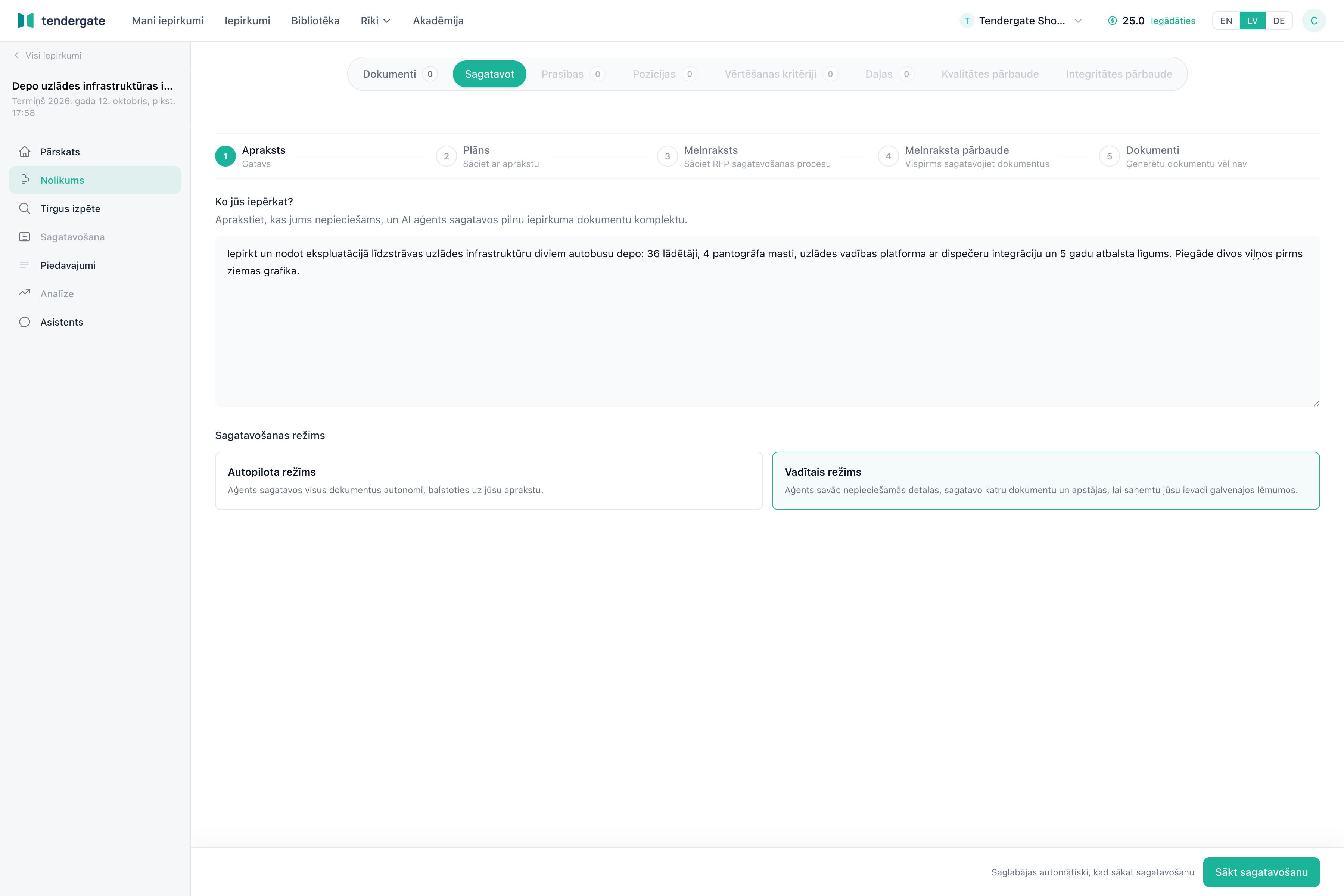Open Tirgus izpēte in the sidebar
The image size is (1344, 896).
click(x=95, y=209)
